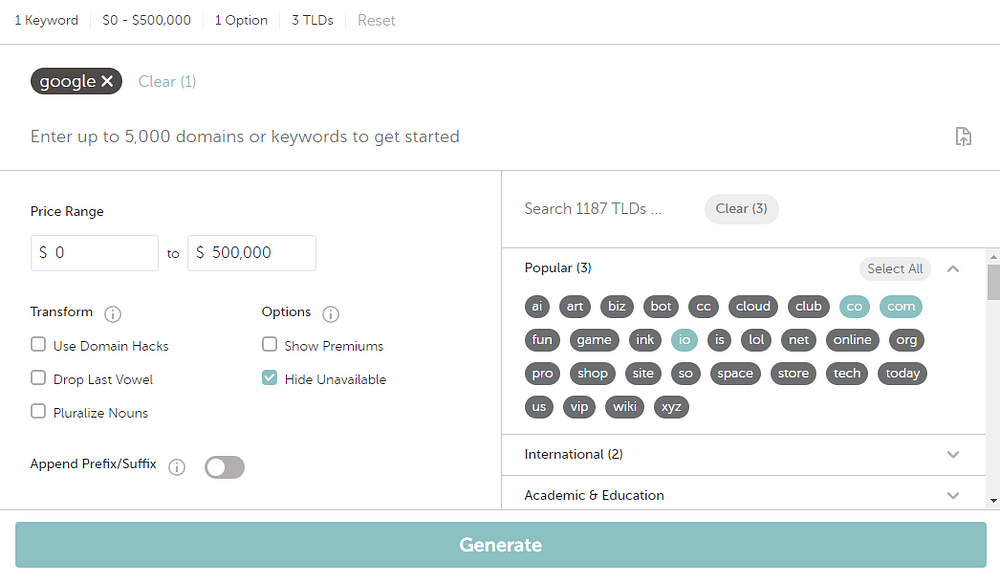Enable Use Domain Hacks checkbox
The image size is (1000, 578).
(39, 345)
